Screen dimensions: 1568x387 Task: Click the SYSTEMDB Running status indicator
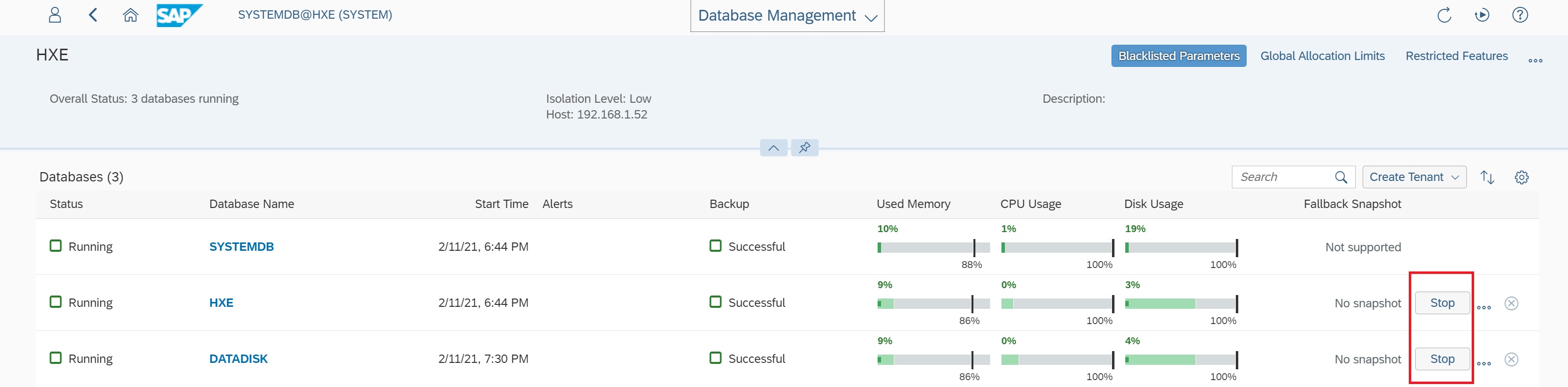56,246
